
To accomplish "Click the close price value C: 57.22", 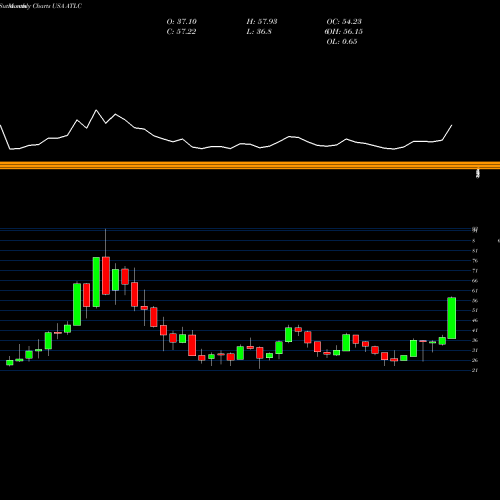I will (181, 32).
